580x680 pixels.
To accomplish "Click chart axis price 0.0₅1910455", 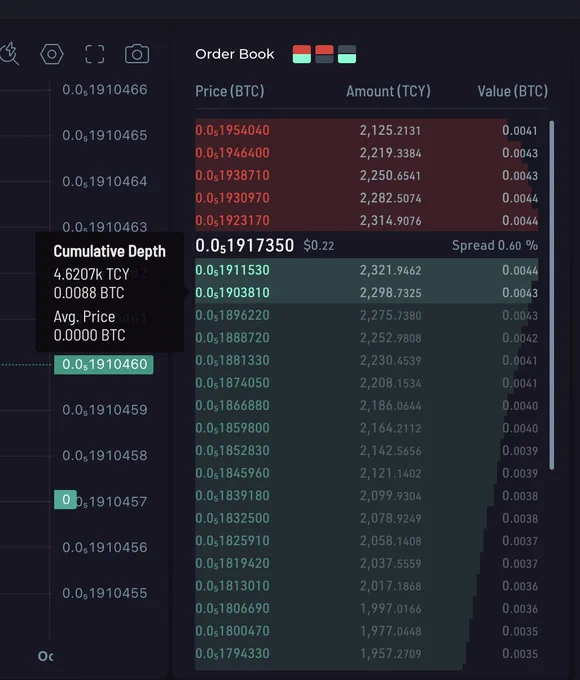I will pyautogui.click(x=105, y=593).
